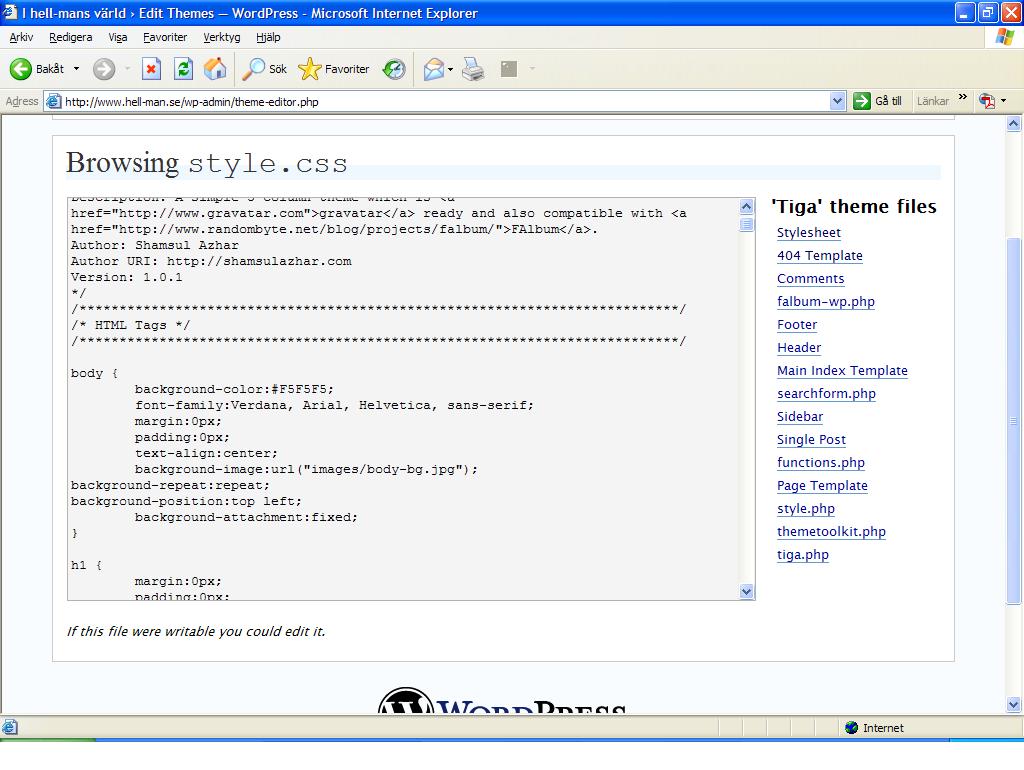Click inside the style.css code textarea
This screenshot has width=1024, height=770.
tap(404, 398)
